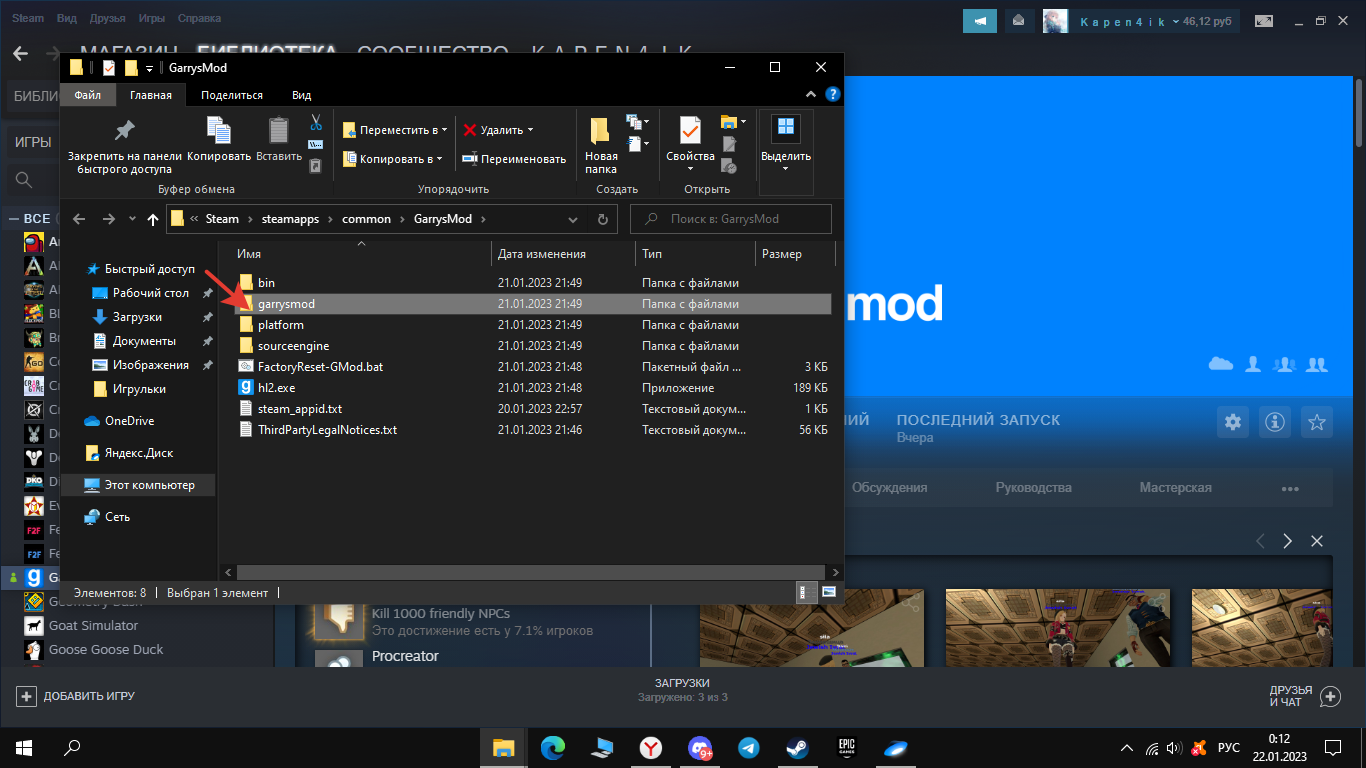Open the game settings gear in Steam
This screenshot has height=768, width=1366.
point(1233,421)
